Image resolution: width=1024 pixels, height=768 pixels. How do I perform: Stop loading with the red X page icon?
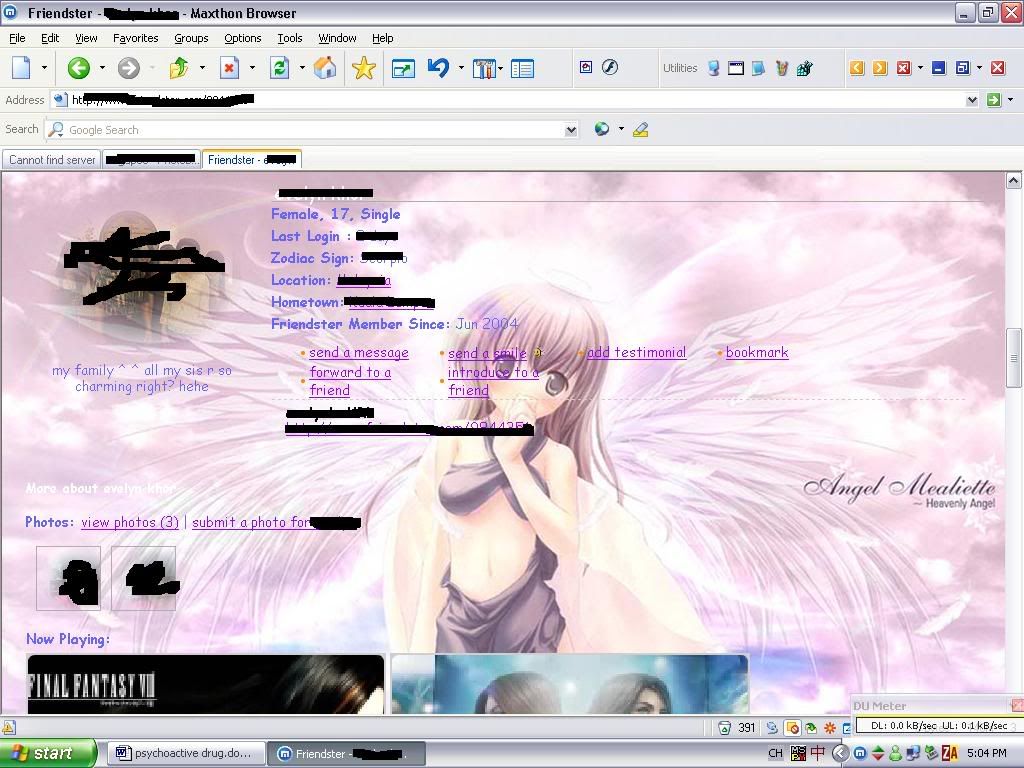(229, 67)
